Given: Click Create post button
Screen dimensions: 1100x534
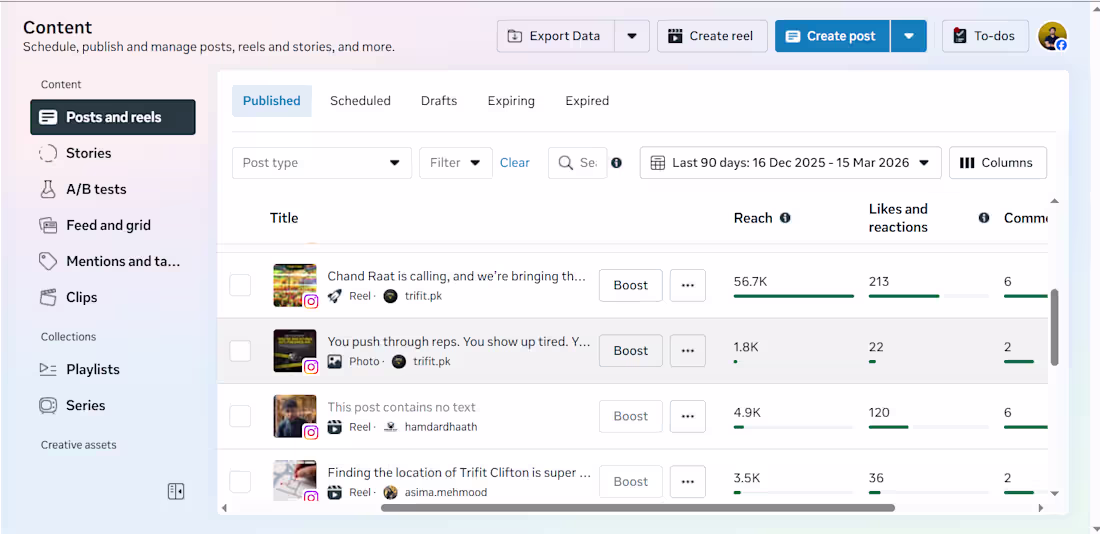Looking at the screenshot, I should pos(832,36).
